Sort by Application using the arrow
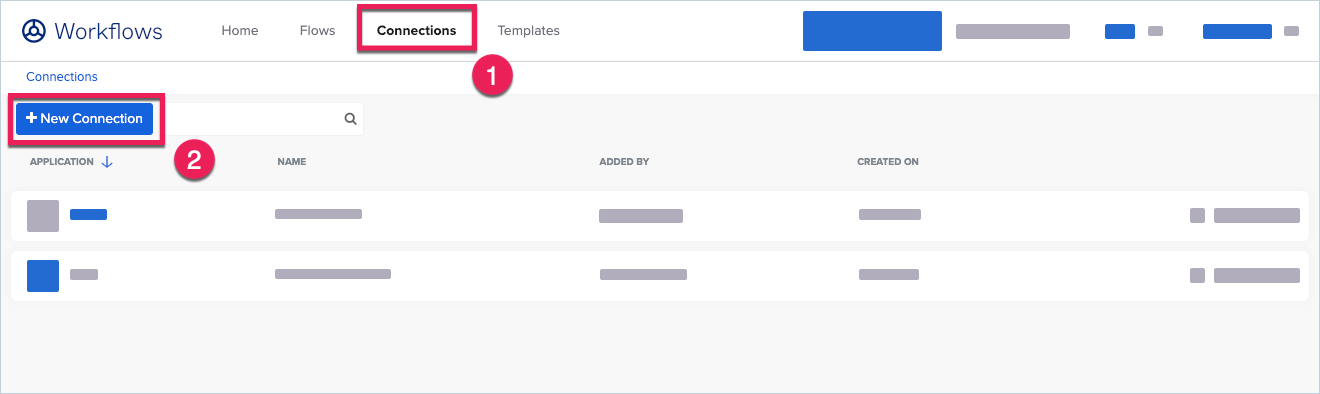 pyautogui.click(x=107, y=162)
